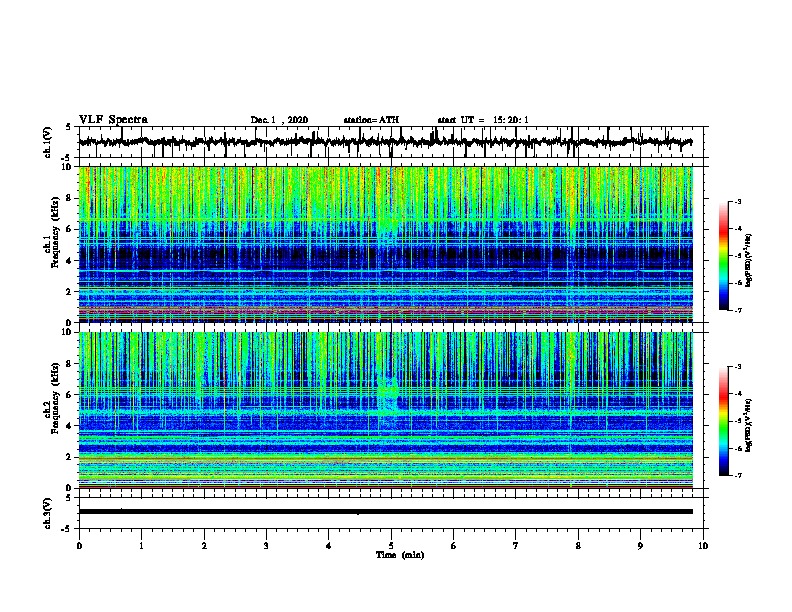The height and width of the screenshot is (612, 792).
Task: Click the "ch.1(V)" waveform axis label
Action: tap(48, 142)
